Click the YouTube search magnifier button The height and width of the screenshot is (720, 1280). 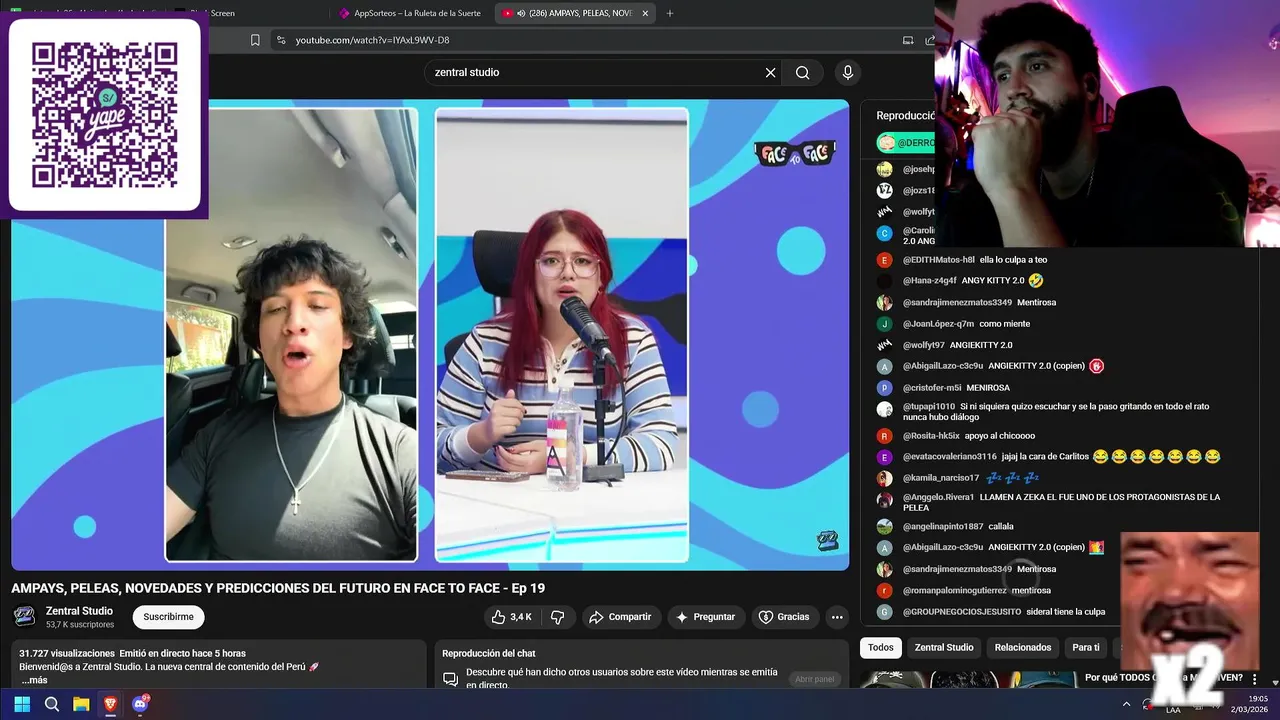tap(802, 72)
